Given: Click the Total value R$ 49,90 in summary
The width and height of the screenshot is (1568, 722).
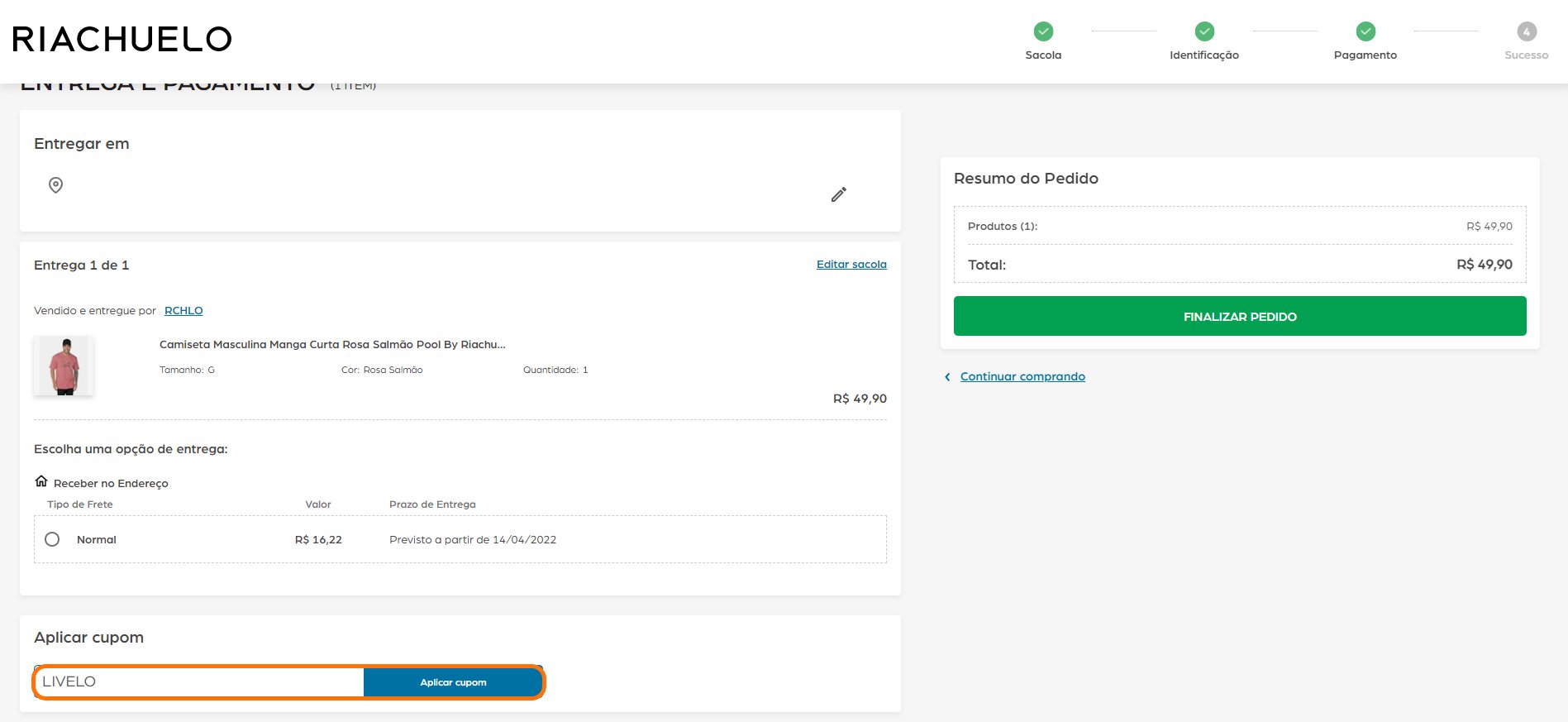Looking at the screenshot, I should point(1485,265).
